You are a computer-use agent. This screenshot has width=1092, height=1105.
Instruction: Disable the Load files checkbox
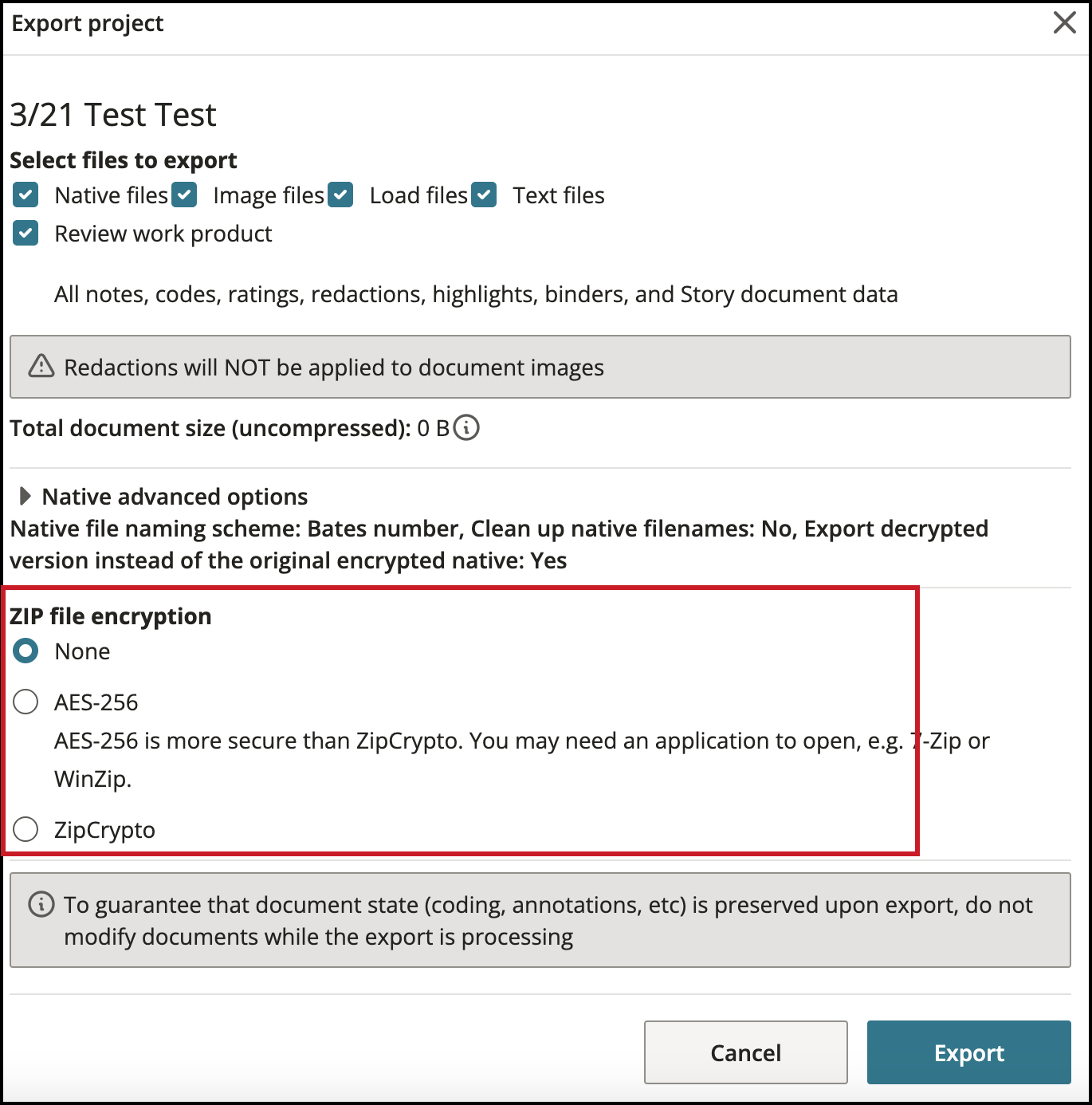340,195
